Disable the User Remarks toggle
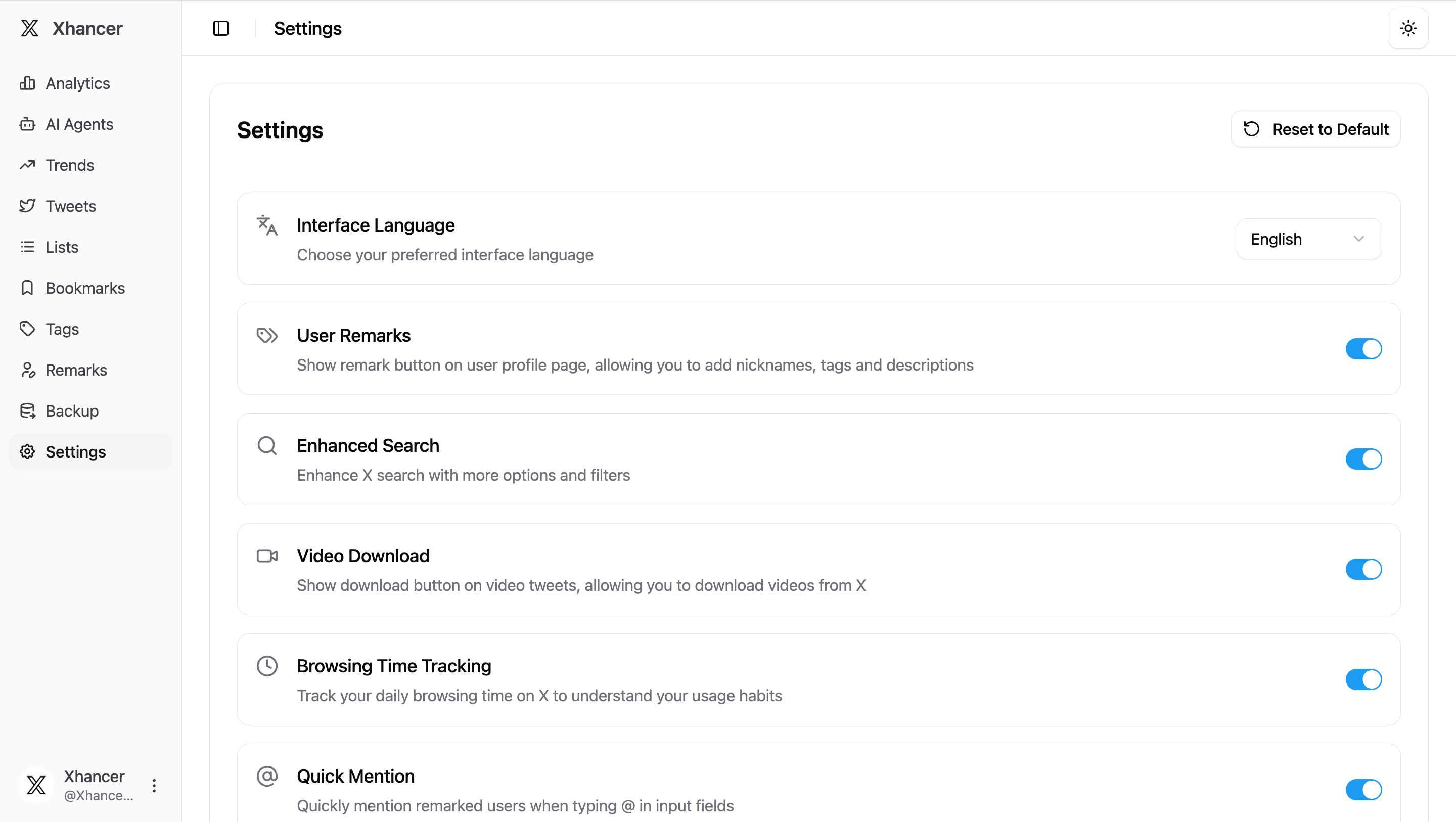The height and width of the screenshot is (822, 1456). [1363, 349]
